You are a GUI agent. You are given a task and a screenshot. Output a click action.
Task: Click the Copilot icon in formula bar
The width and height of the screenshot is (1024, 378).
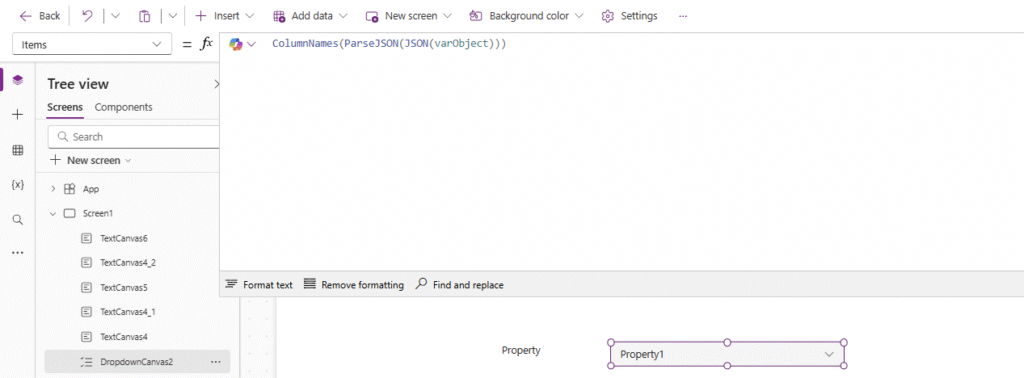tap(236, 44)
